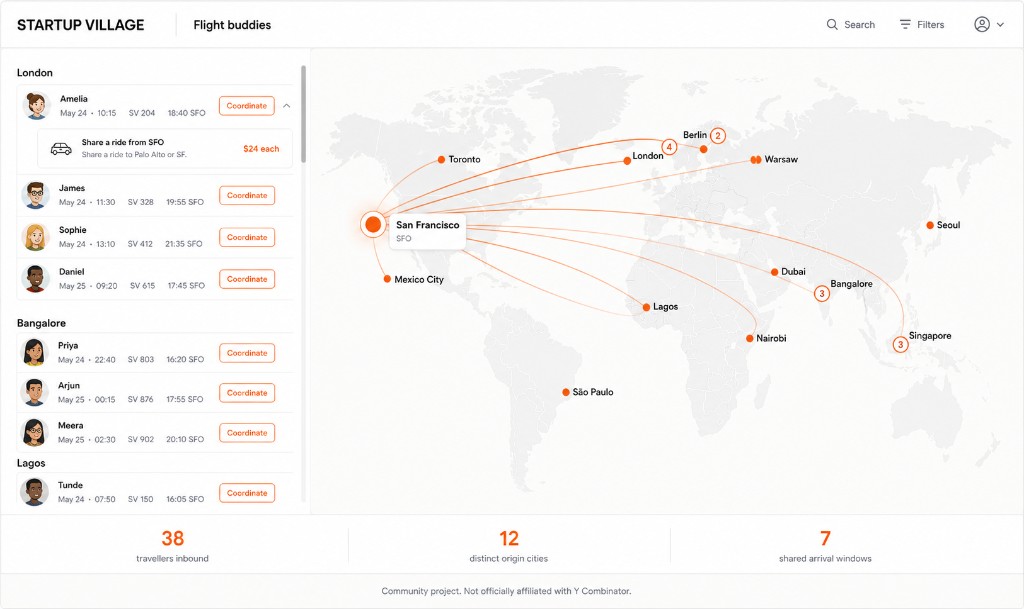
Task: Click the Singapore cluster badge showing 3
Action: 901,345
